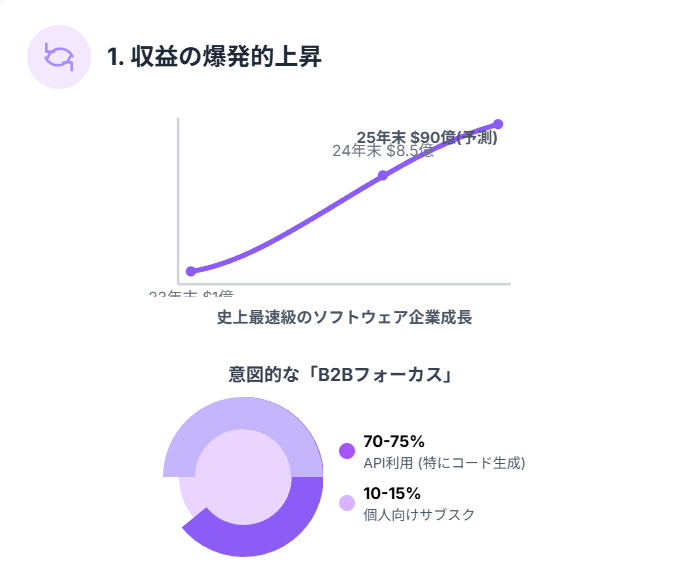Select the 25年末 data point on the line
The image size is (687, 577).
498,124
